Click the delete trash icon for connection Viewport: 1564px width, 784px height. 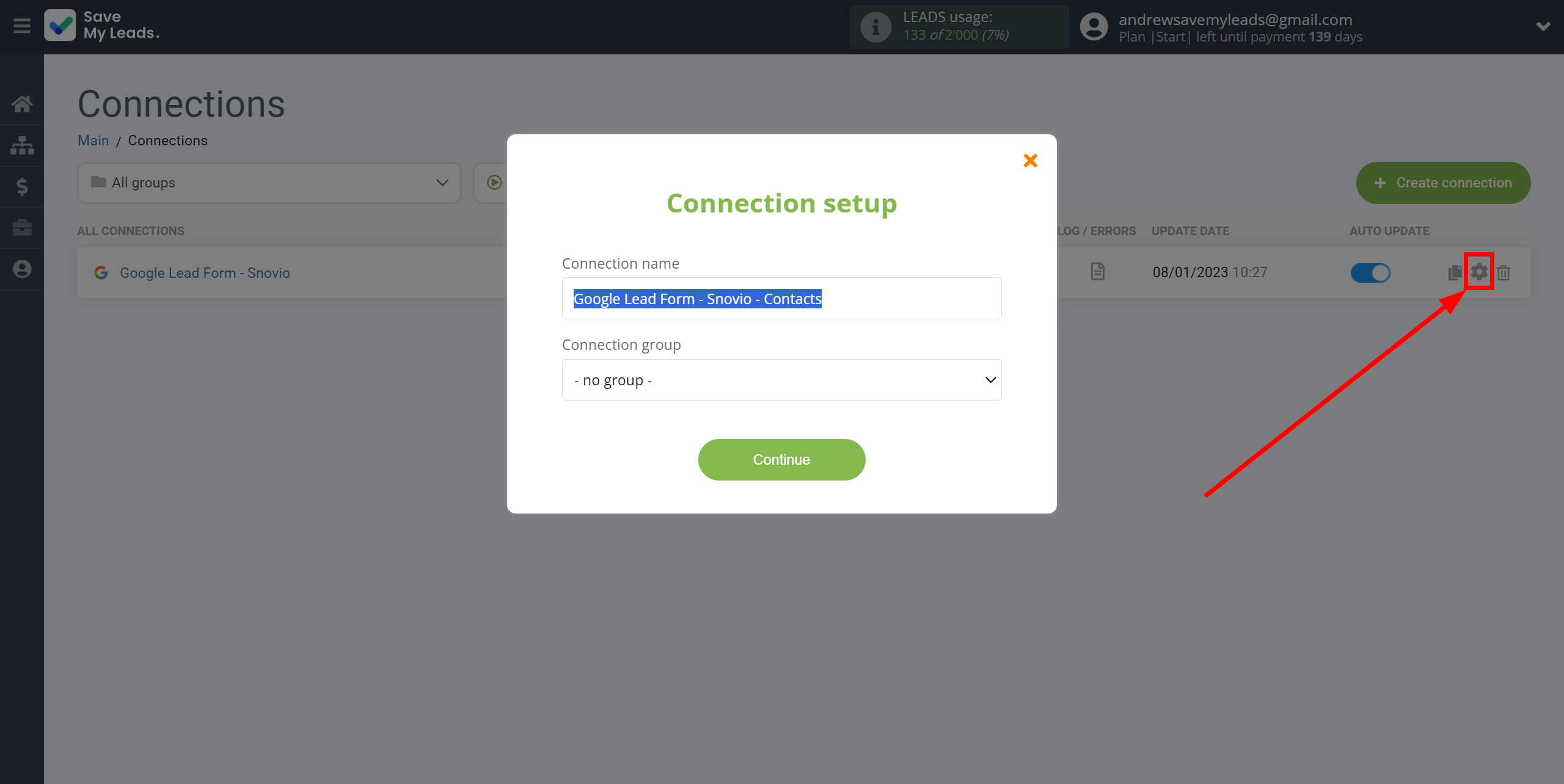coord(1504,272)
